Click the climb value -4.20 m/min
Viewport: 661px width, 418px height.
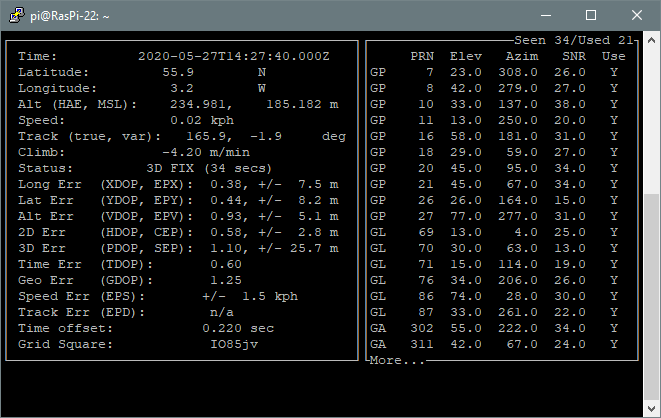pos(206,153)
